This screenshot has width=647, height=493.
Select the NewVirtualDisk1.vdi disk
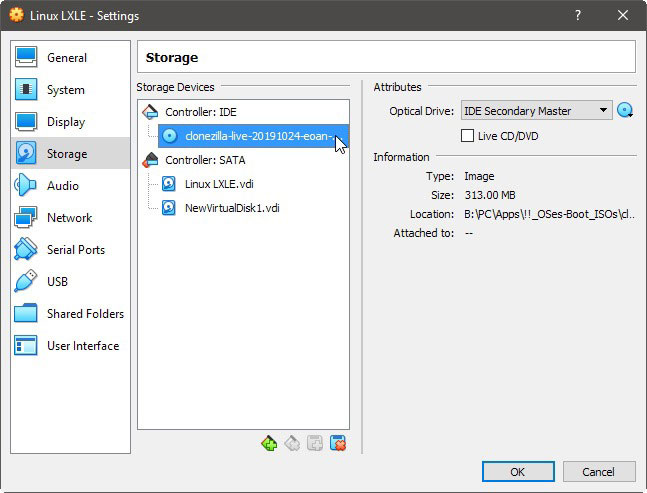pyautogui.click(x=232, y=208)
